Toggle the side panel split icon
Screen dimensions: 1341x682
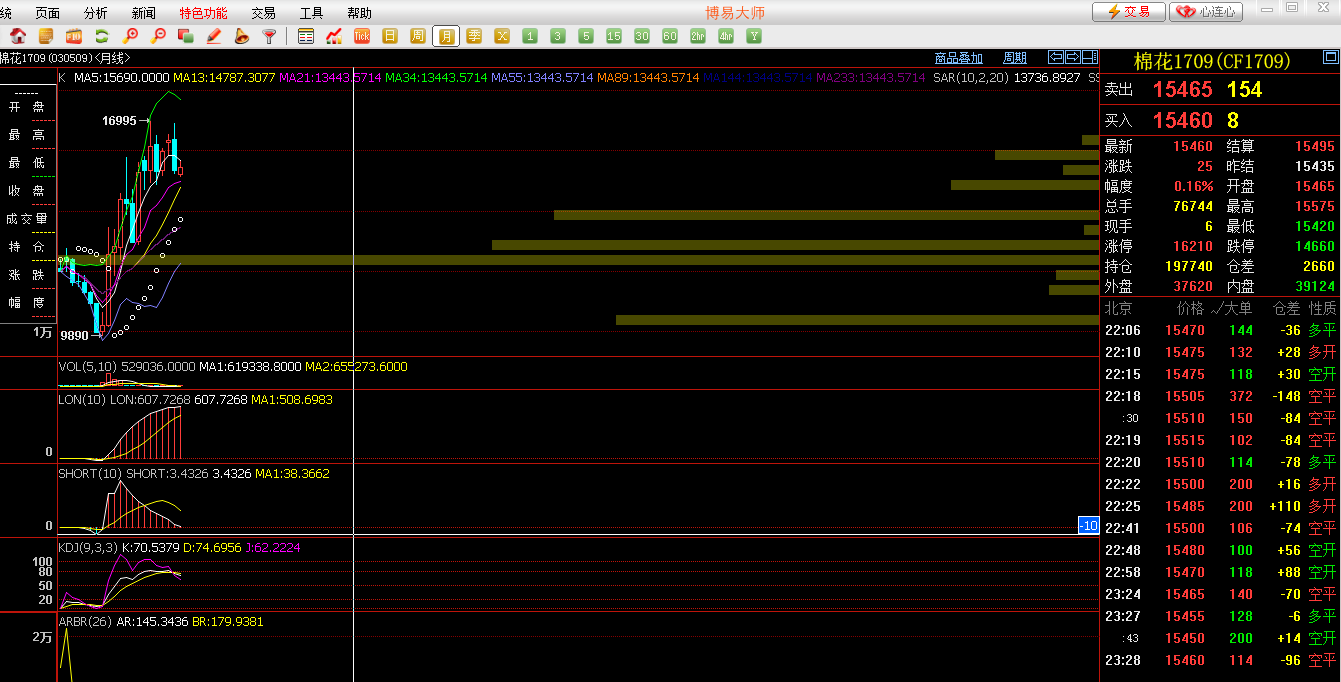pyautogui.click(x=1091, y=57)
